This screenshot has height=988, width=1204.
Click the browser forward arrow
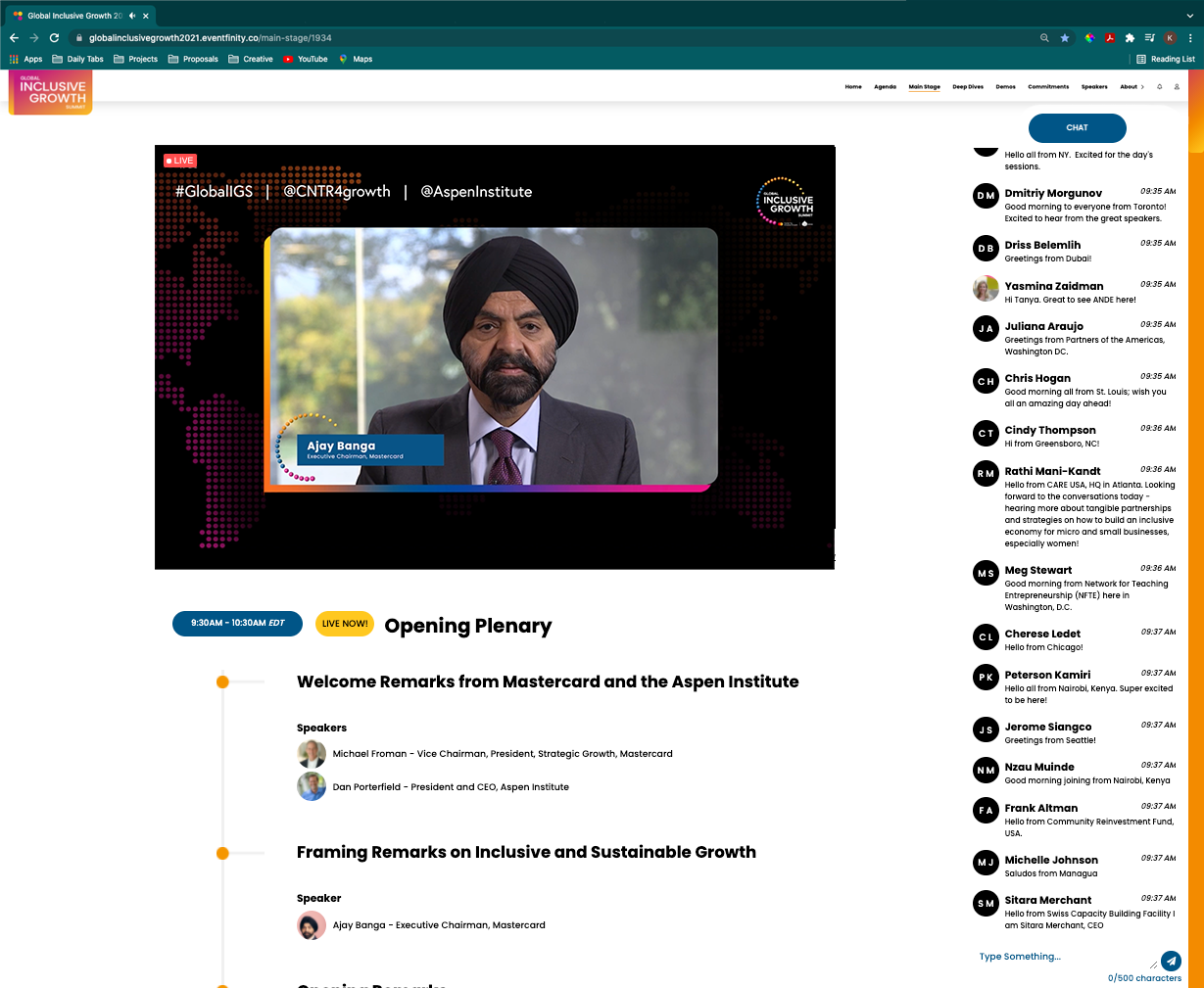tap(33, 38)
